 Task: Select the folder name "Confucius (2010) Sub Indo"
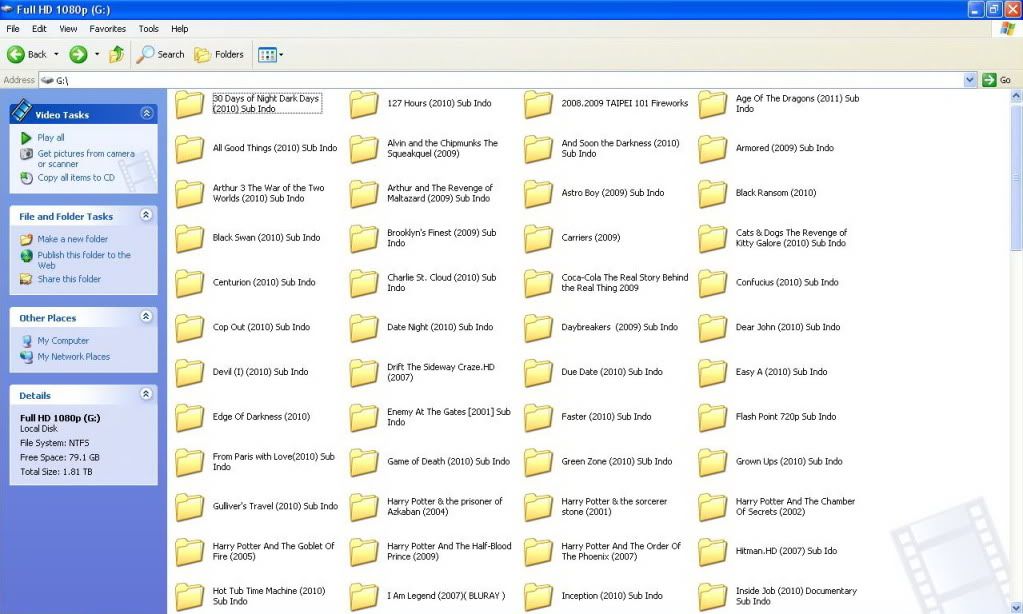787,283
